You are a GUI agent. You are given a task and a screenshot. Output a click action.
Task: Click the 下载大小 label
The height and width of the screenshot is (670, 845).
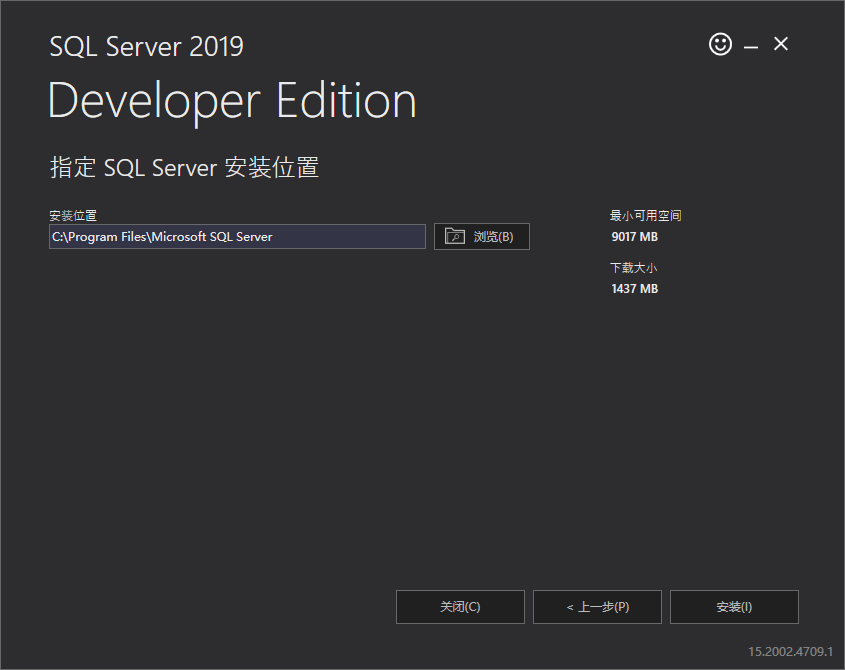pyautogui.click(x=633, y=268)
